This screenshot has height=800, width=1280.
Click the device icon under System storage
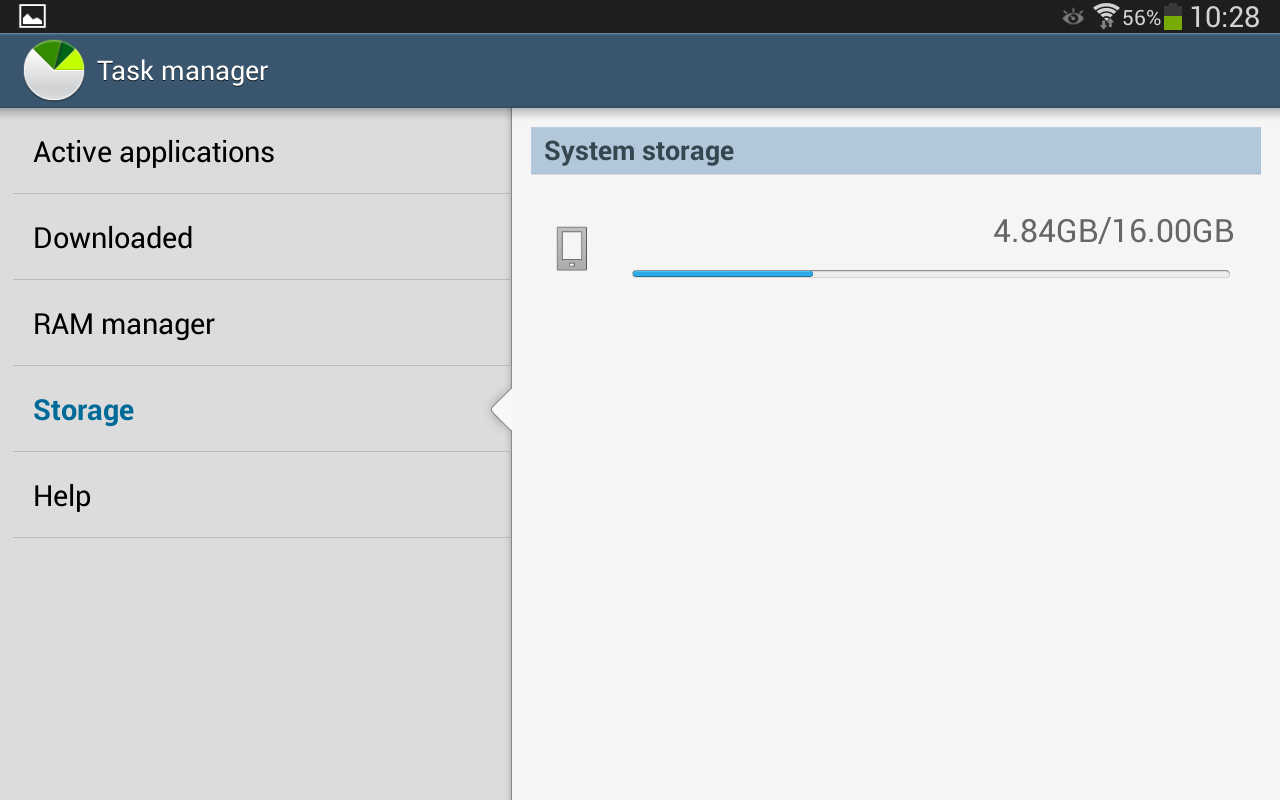[572, 248]
